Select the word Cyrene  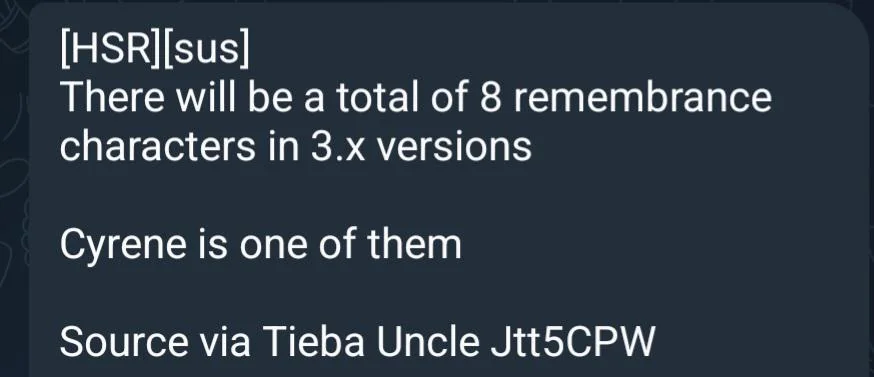click(x=123, y=245)
